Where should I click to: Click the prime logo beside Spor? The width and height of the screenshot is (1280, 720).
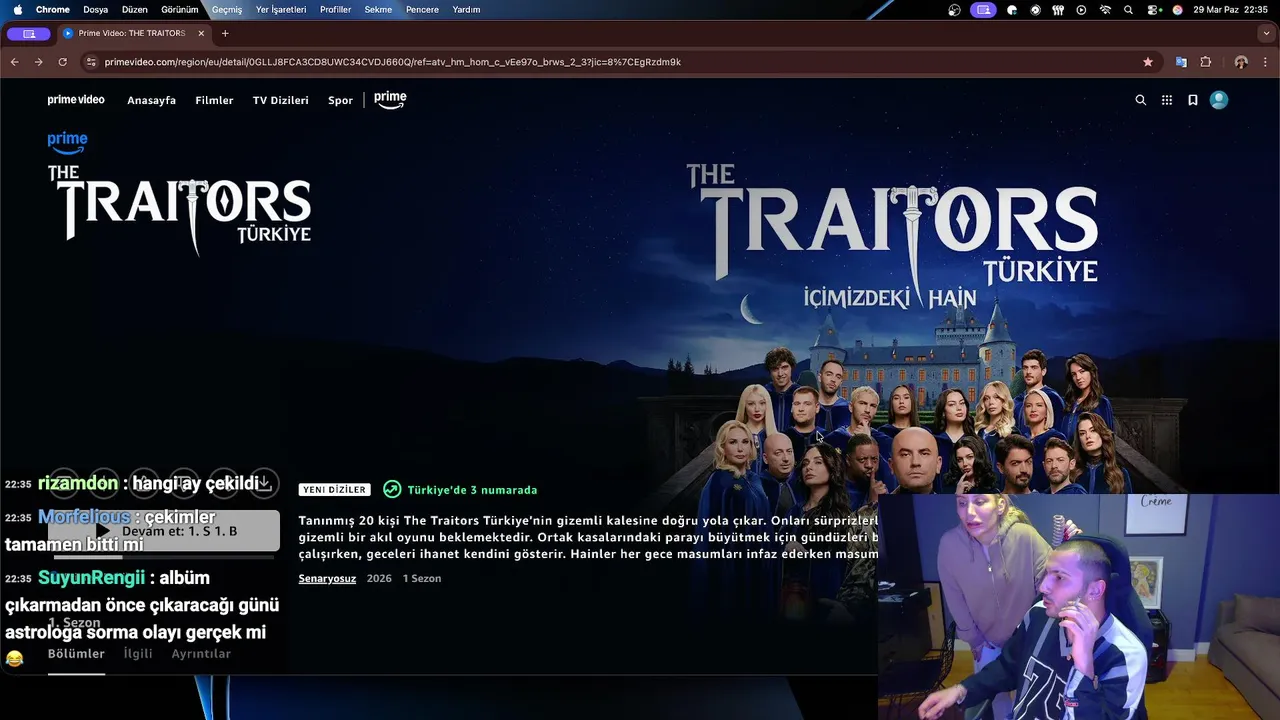click(x=390, y=99)
